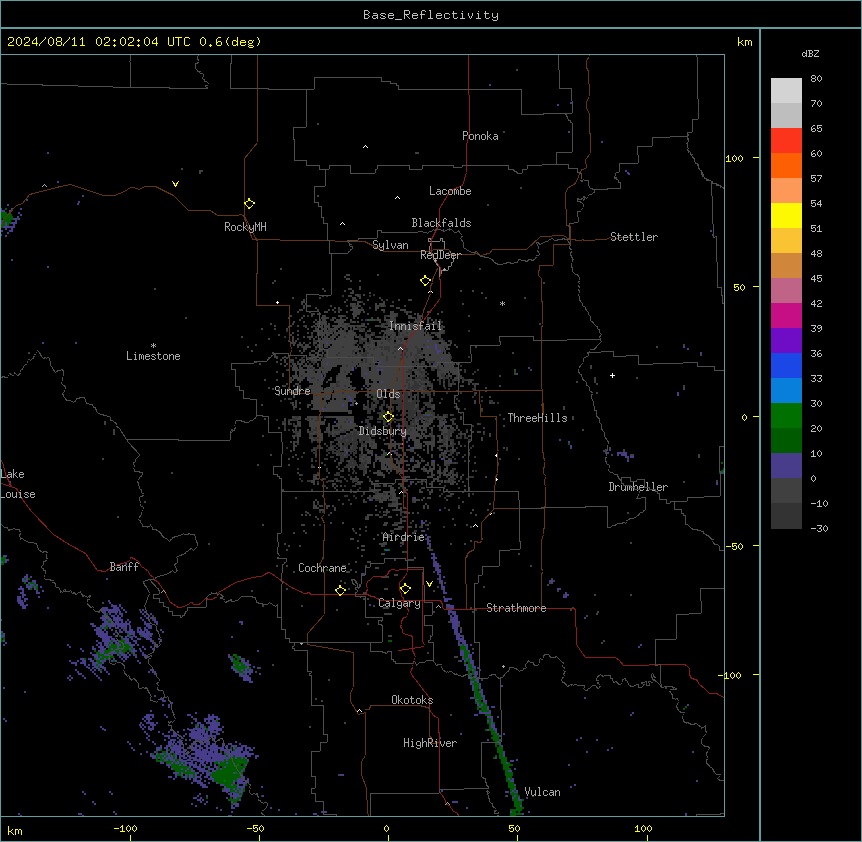The image size is (862, 842).
Task: Click the Okotoks label
Action: click(412, 700)
